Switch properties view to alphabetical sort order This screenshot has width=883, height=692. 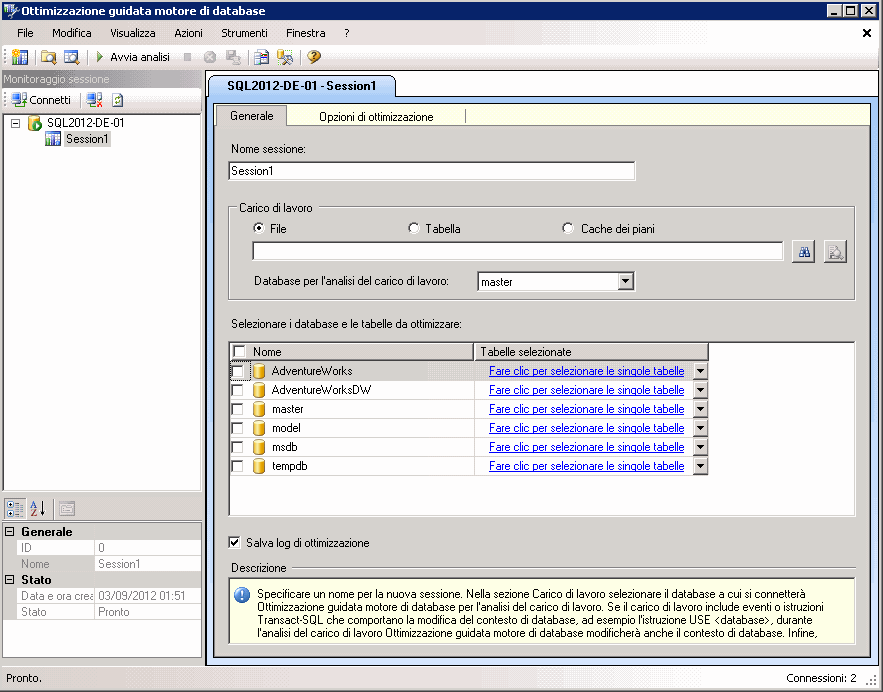pyautogui.click(x=38, y=508)
